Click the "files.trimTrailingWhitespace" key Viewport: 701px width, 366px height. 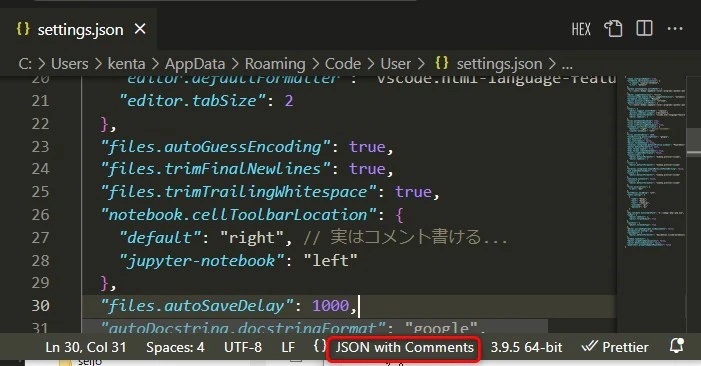tap(239, 192)
